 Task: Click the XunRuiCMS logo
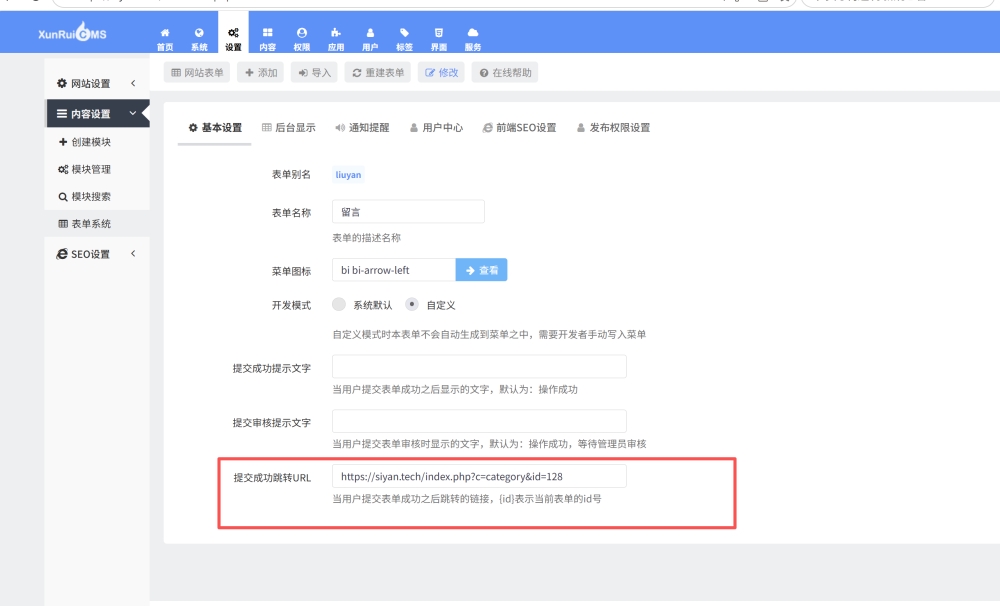pyautogui.click(x=72, y=33)
